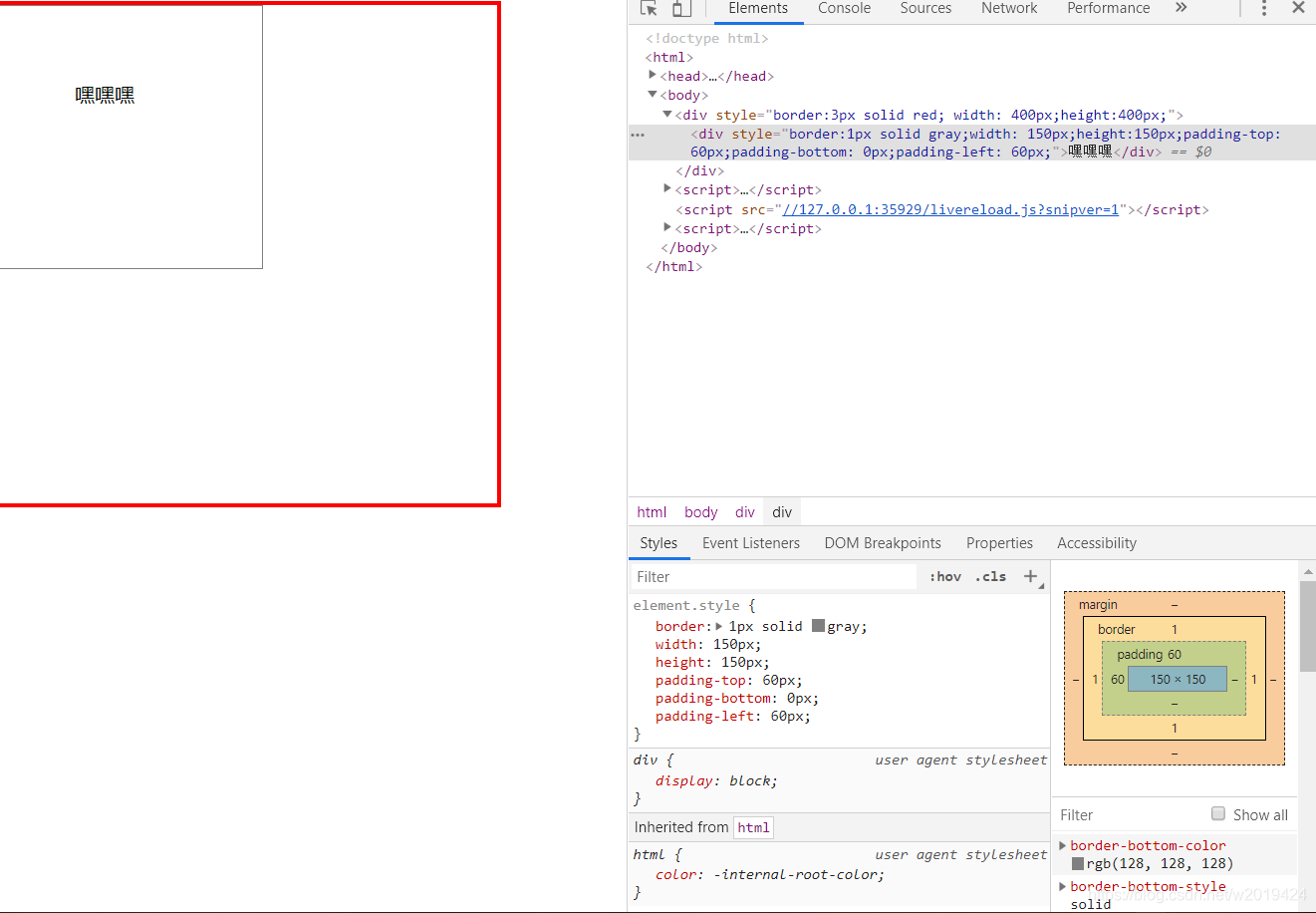Show more DevTools tabs chevron
Viewport: 1316px width, 913px height.
point(1181,8)
